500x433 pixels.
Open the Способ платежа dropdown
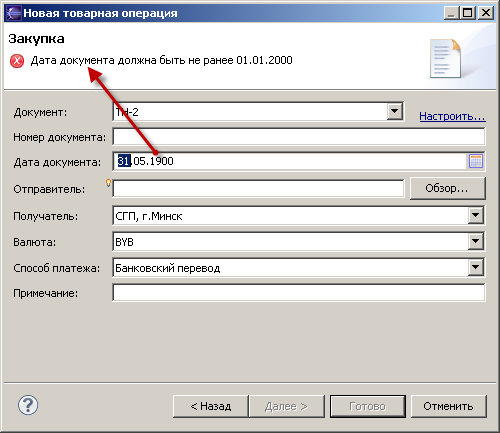point(476,267)
